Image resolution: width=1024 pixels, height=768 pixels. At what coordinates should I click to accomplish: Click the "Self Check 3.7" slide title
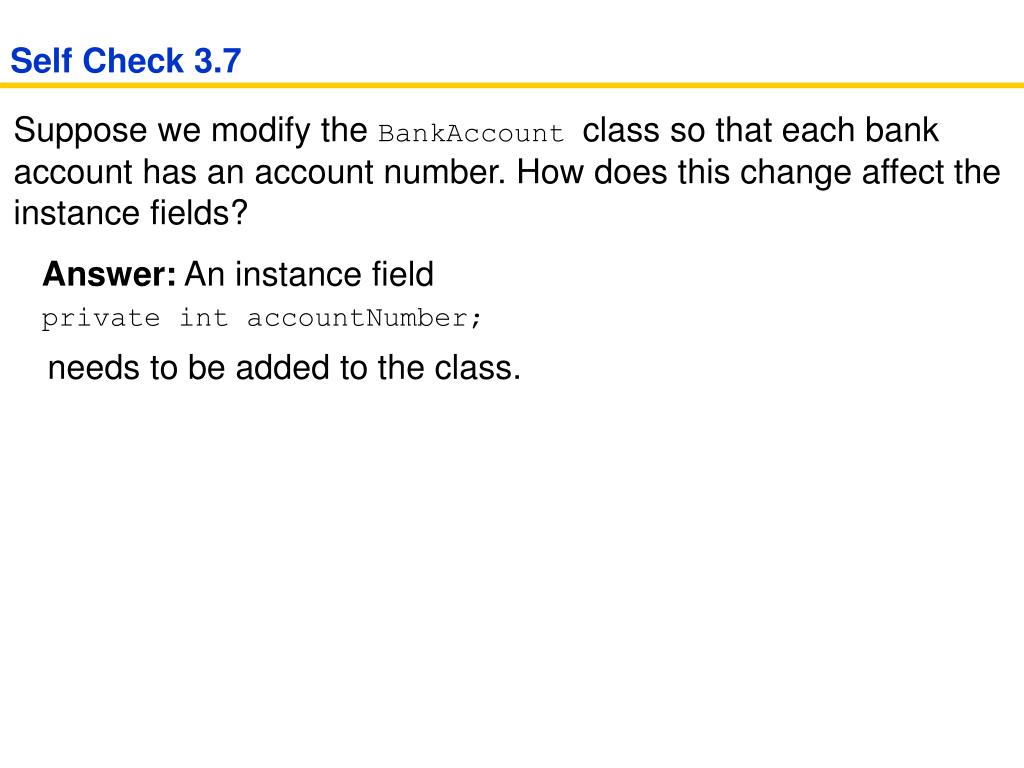click(x=125, y=61)
